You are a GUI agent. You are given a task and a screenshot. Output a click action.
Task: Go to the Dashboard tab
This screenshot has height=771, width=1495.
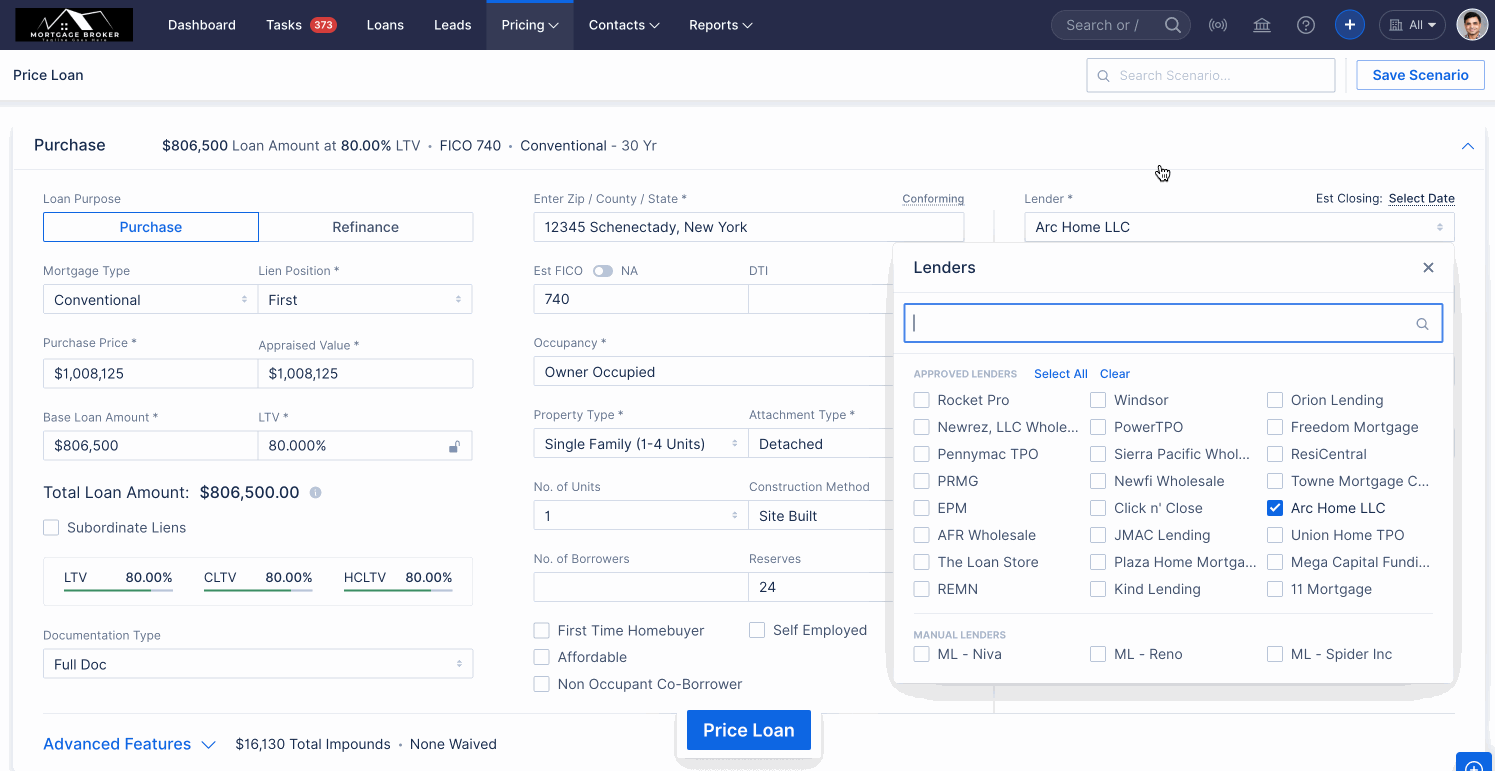pyautogui.click(x=202, y=25)
